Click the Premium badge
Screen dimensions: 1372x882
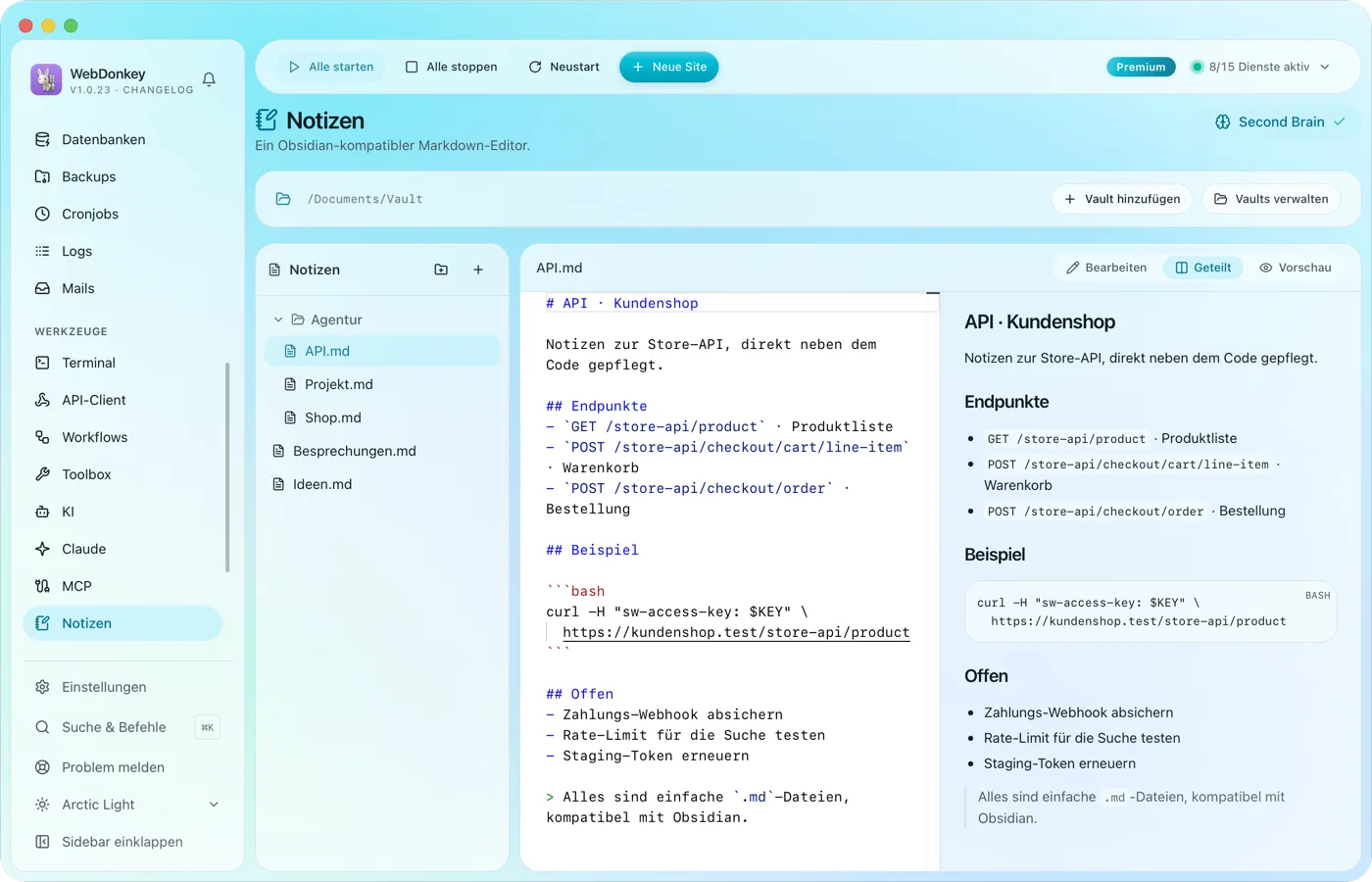[x=1141, y=67]
